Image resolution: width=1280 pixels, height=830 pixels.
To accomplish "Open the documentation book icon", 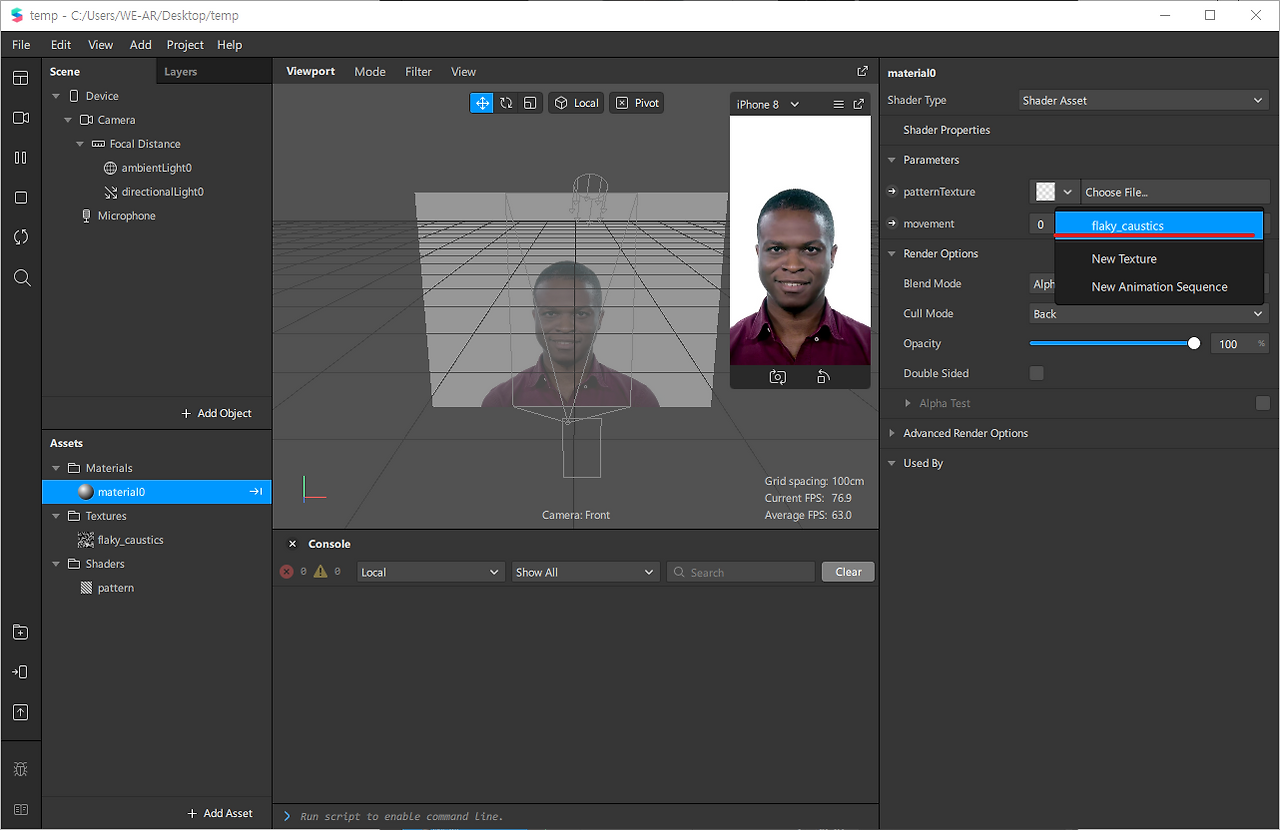I will click(x=21, y=809).
